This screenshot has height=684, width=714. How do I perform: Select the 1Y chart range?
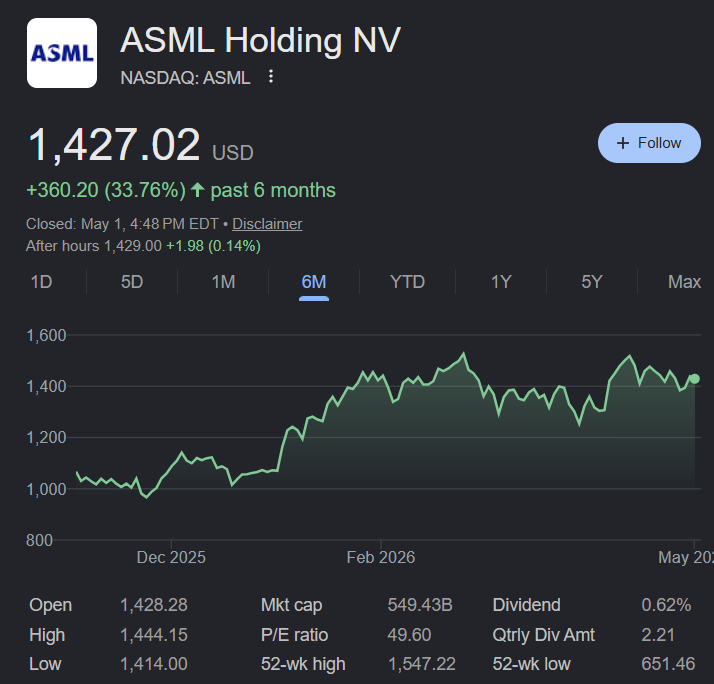[501, 282]
